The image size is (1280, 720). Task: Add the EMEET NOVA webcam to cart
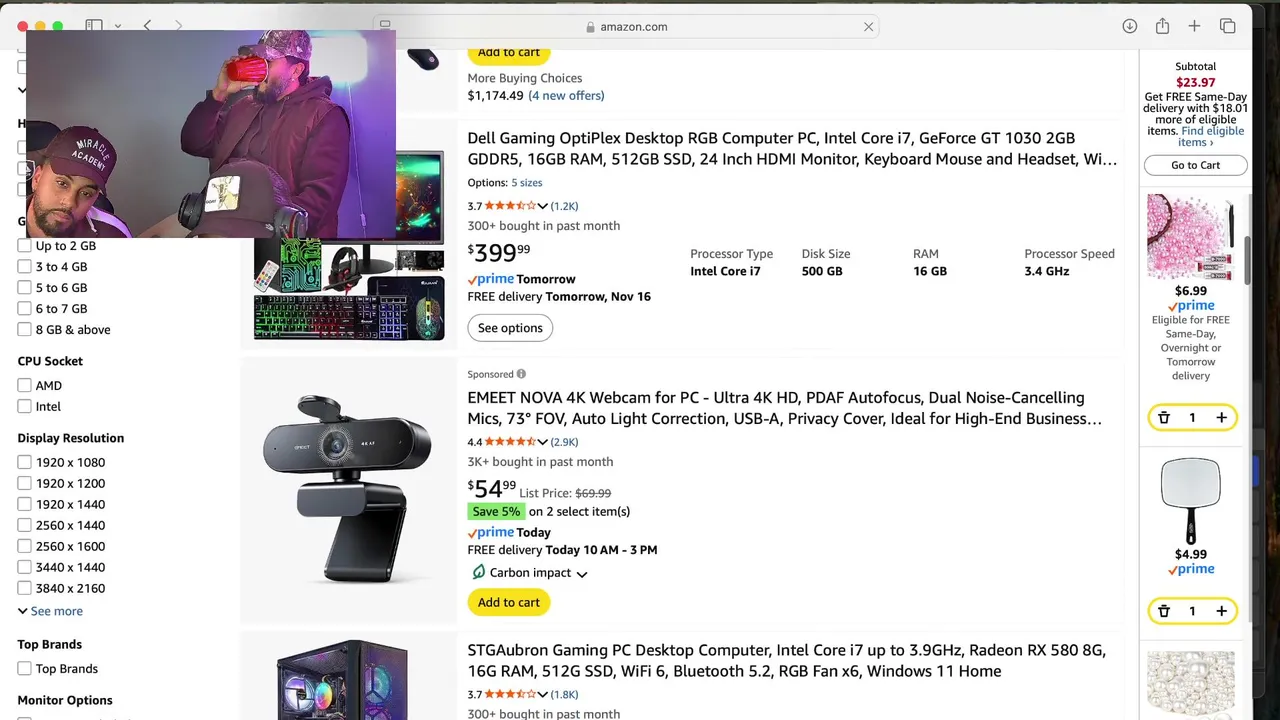(x=508, y=602)
